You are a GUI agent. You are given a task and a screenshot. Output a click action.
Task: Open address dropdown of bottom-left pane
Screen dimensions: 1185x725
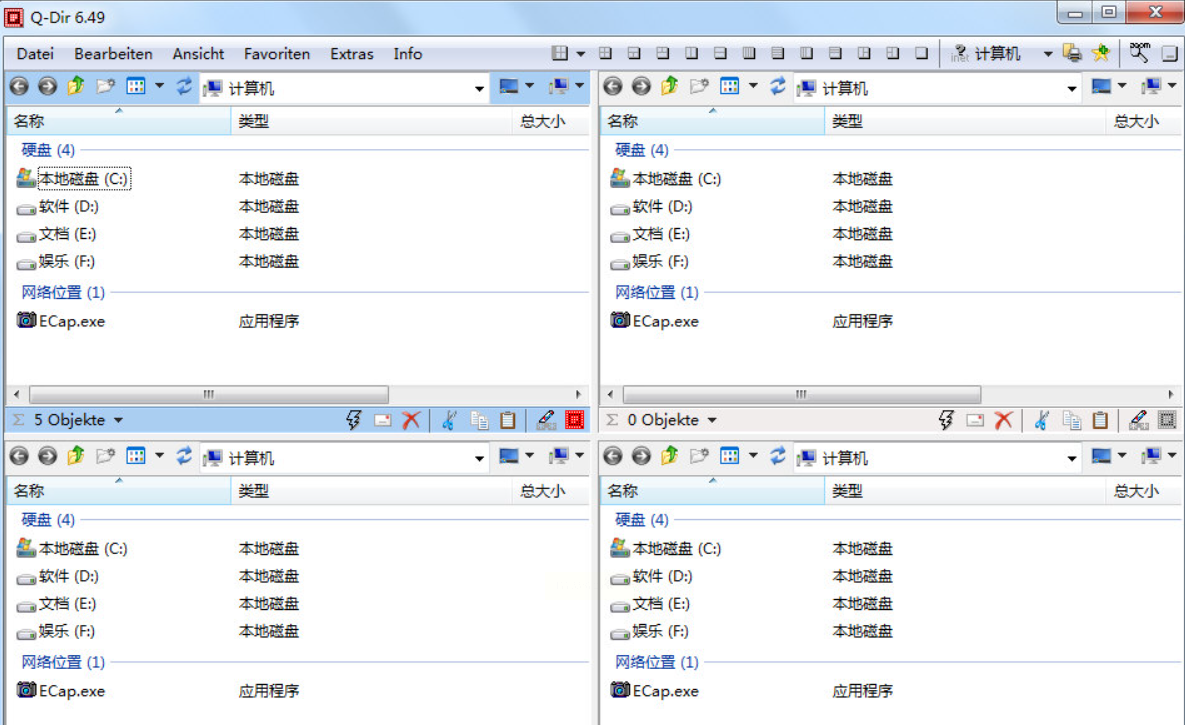pos(479,458)
